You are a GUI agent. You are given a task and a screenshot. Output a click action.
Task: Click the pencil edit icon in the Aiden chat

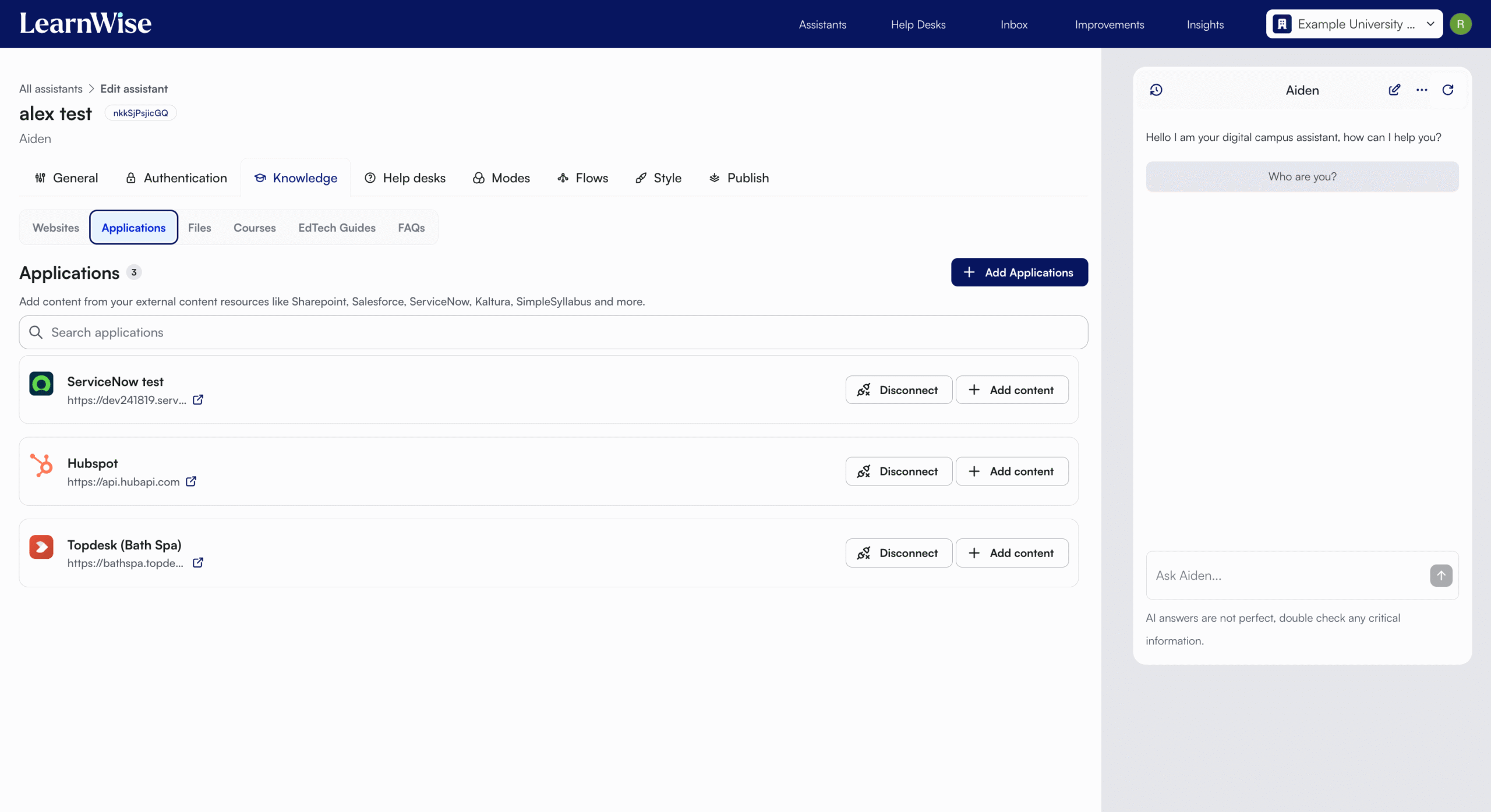(x=1394, y=90)
